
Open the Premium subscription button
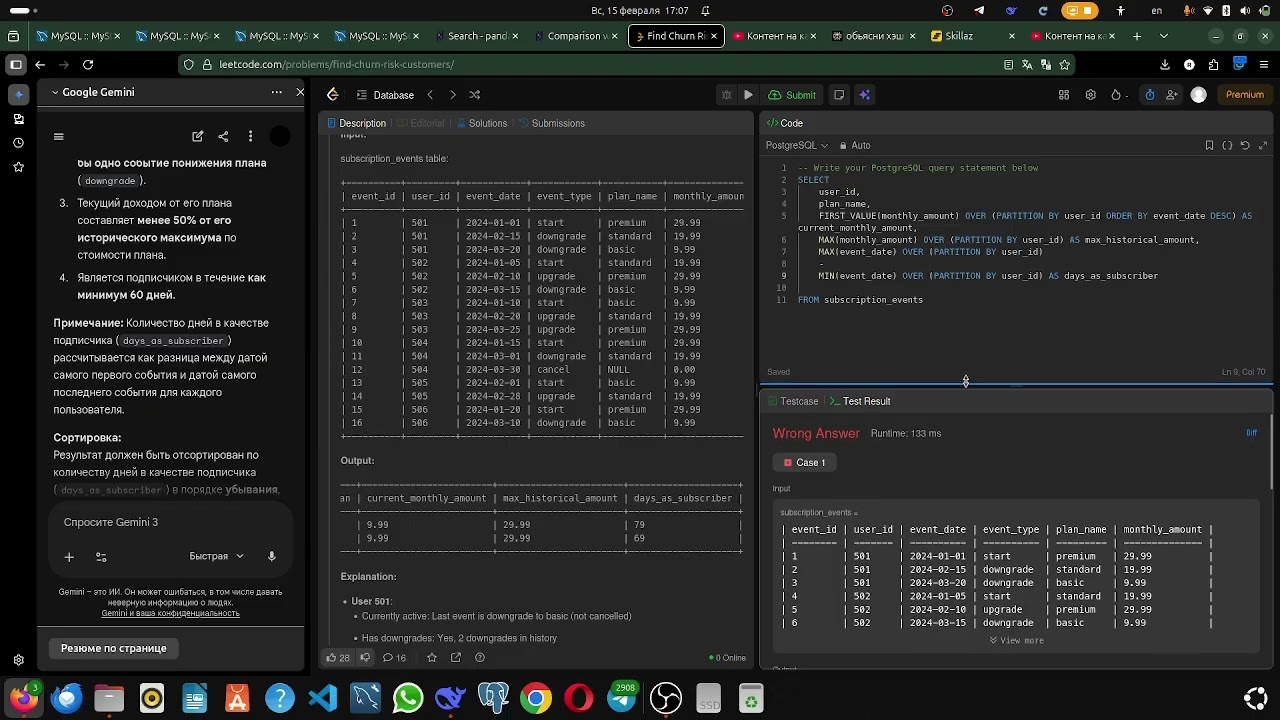pos(1245,95)
